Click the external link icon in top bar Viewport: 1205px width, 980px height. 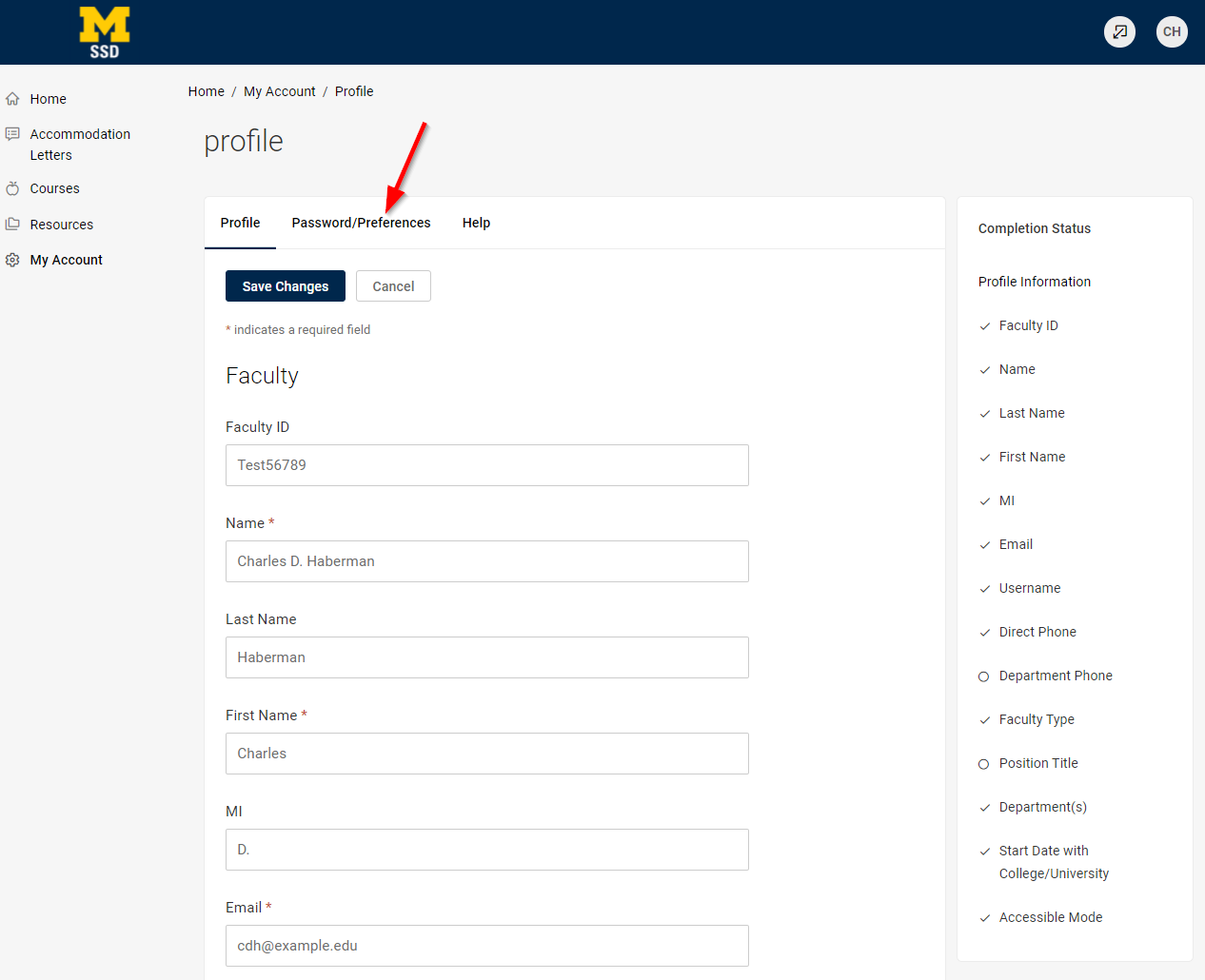pos(1119,31)
